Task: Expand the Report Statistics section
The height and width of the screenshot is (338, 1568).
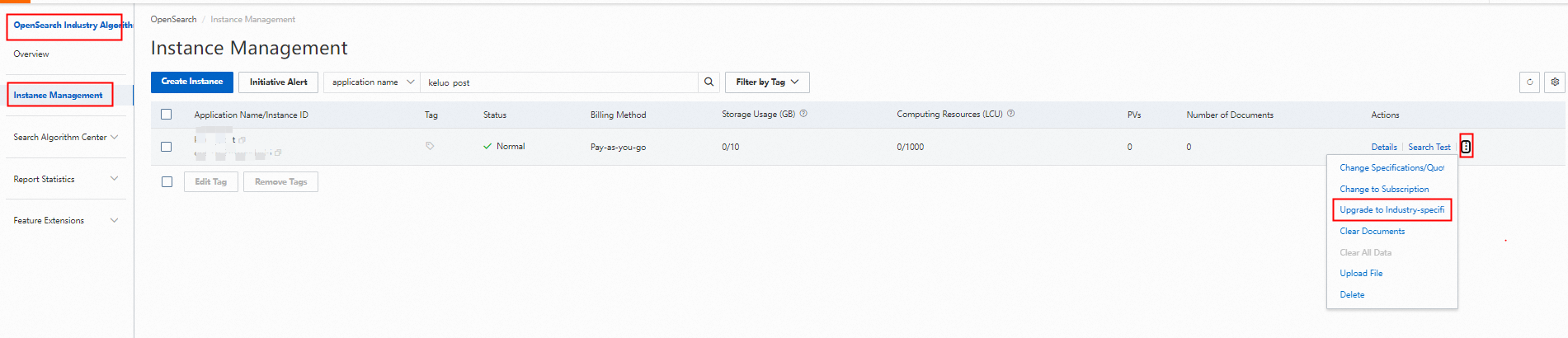Action: click(x=66, y=179)
